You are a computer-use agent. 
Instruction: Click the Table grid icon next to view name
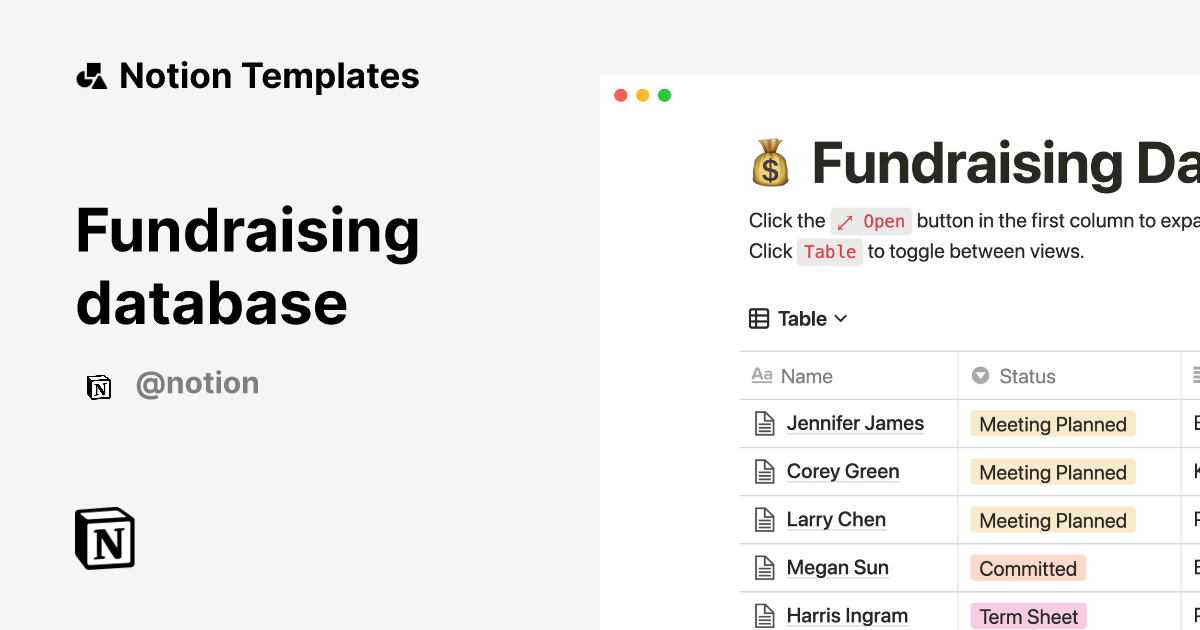point(760,318)
